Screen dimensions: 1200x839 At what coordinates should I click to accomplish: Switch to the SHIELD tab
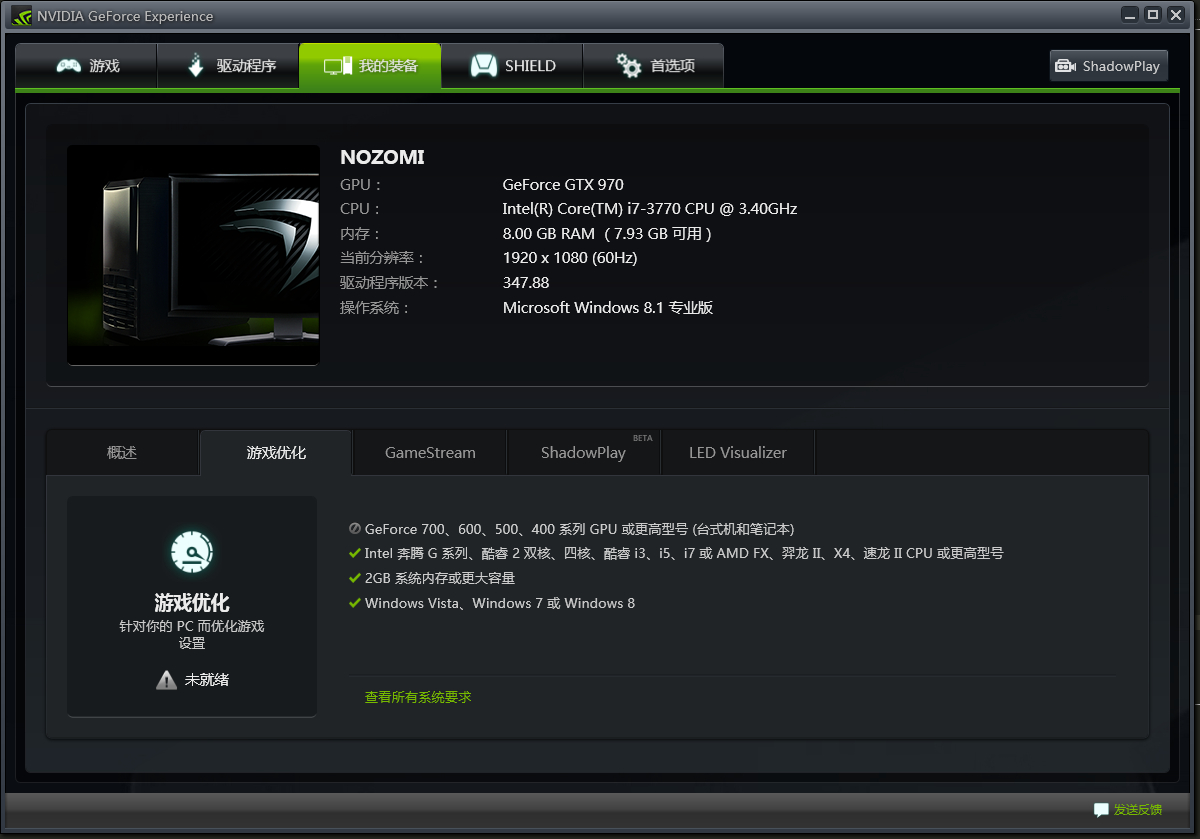(512, 66)
